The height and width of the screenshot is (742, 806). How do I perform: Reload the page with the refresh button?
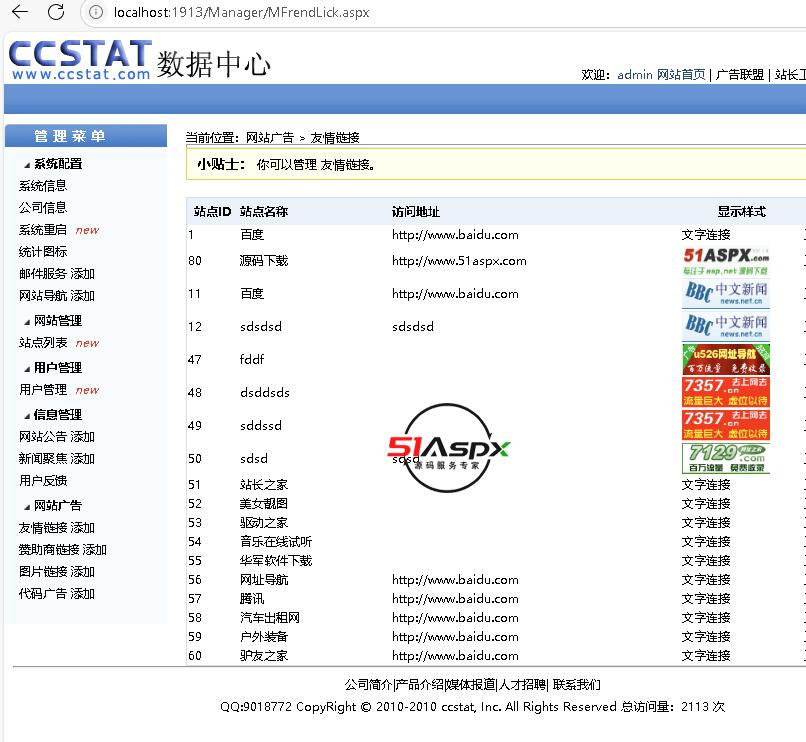[56, 13]
